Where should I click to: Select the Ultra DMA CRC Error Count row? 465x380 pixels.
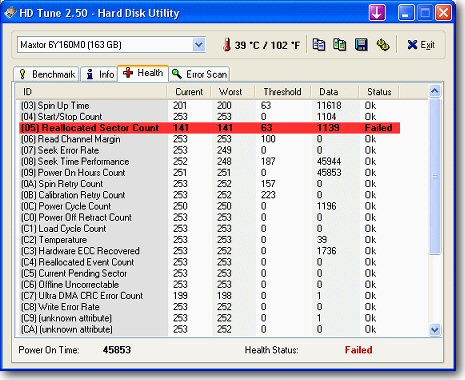(210, 296)
